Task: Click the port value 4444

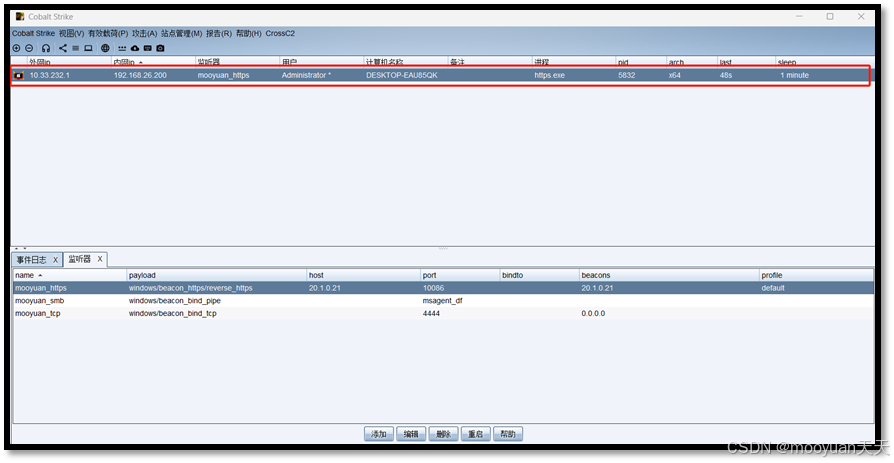Action: pos(431,314)
